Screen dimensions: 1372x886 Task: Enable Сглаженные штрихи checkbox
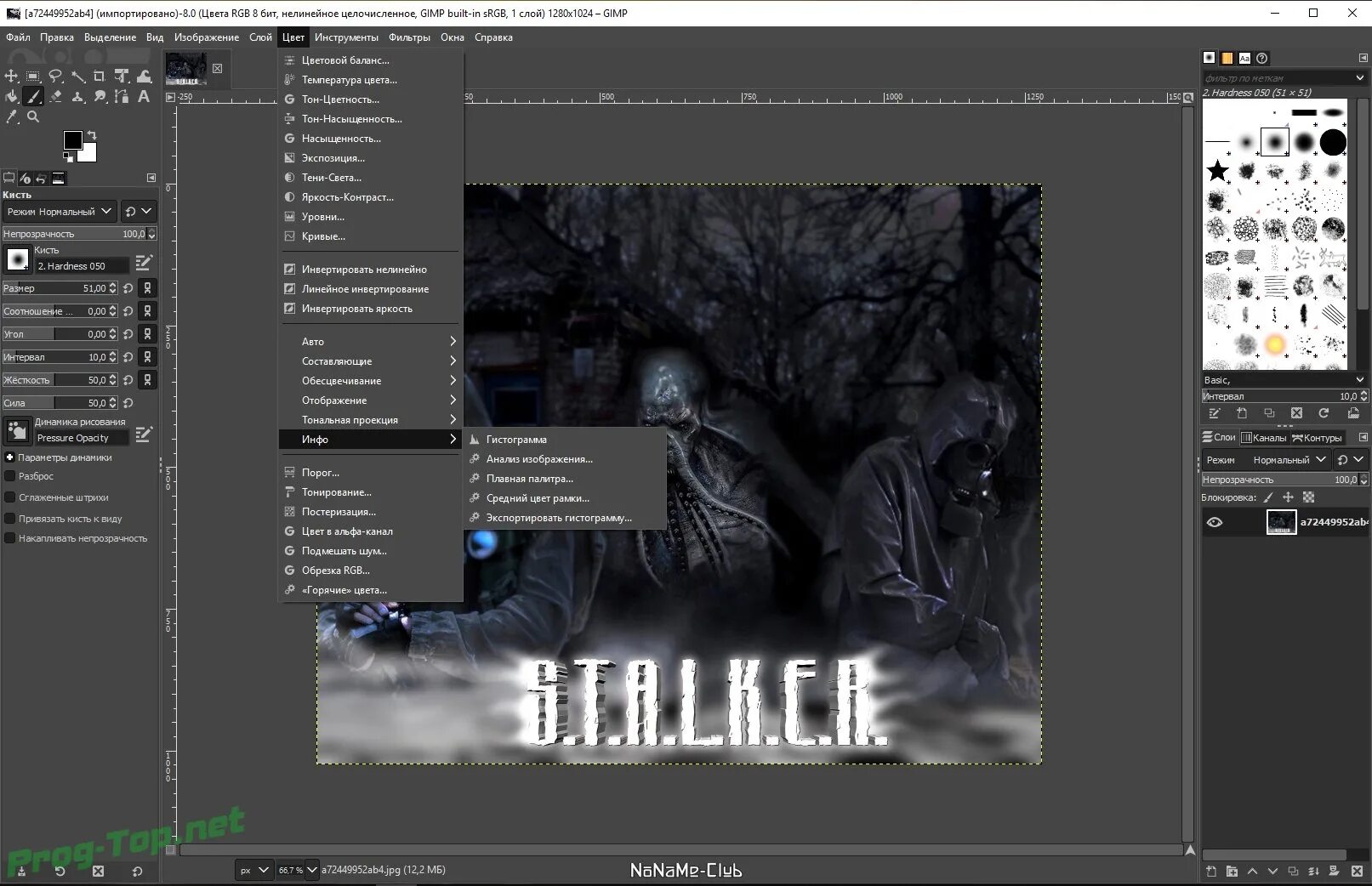pos(10,497)
